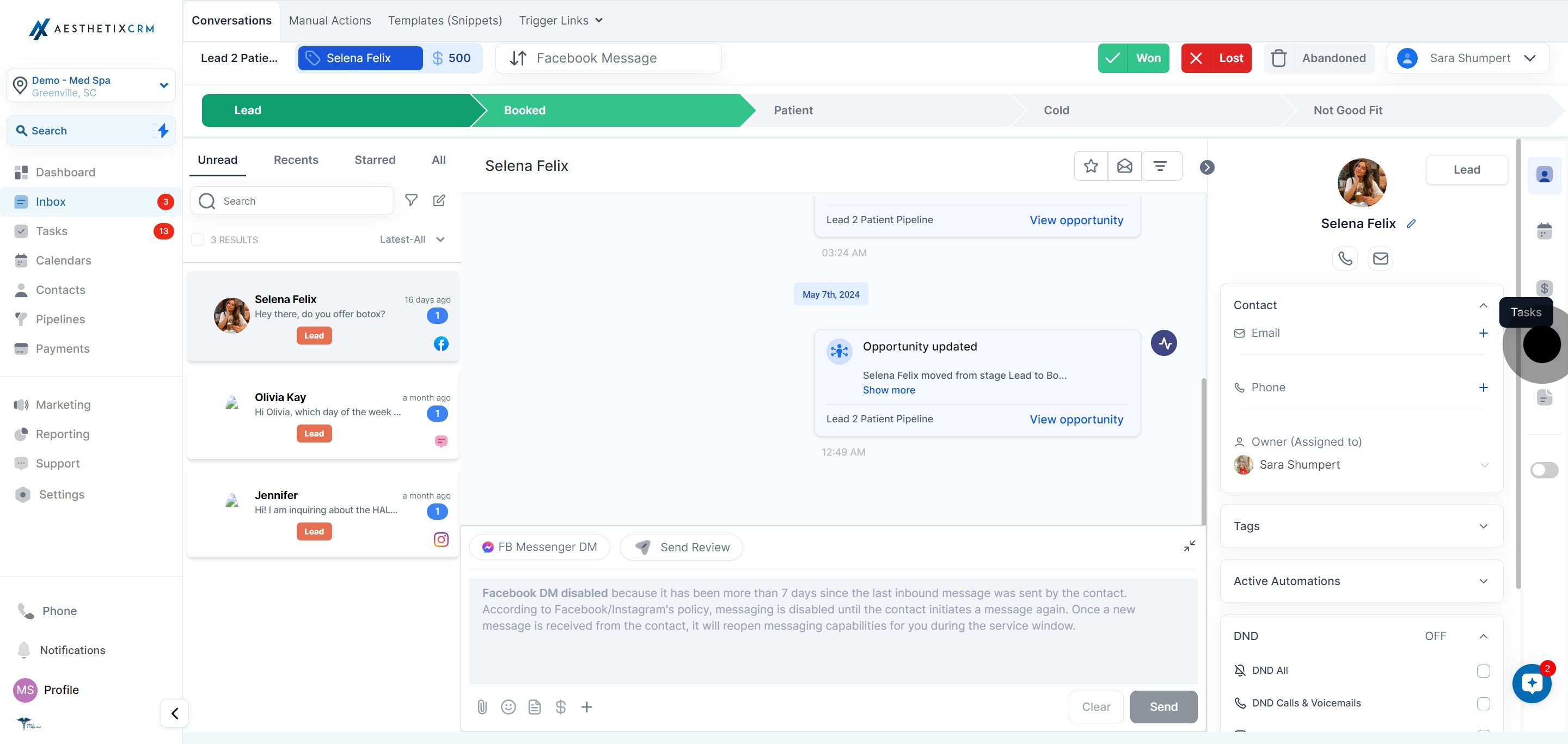Click the compose new message icon
Screen dimensions: 1568x744
(439, 200)
